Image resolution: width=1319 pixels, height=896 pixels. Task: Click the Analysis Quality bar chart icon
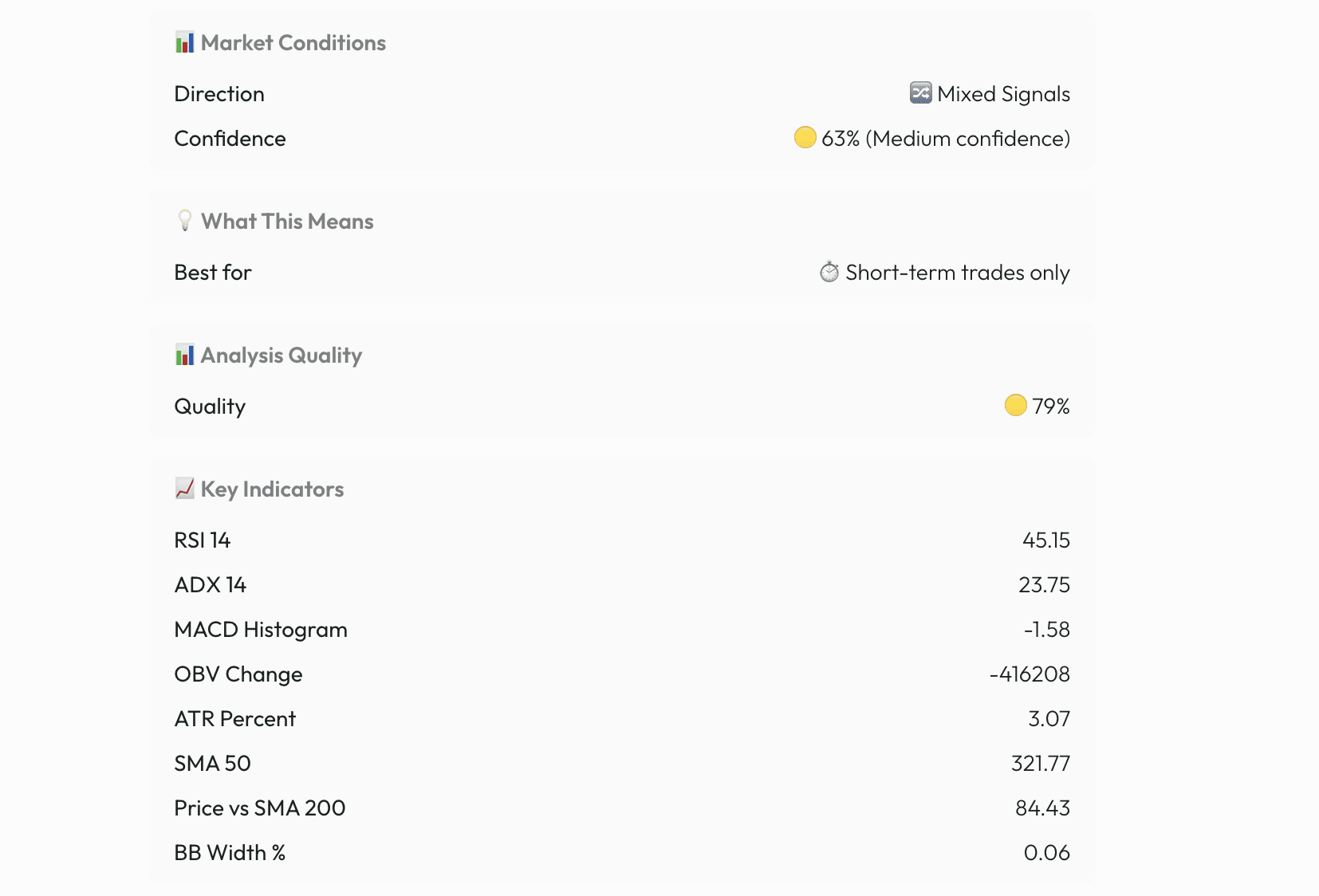[x=184, y=355]
